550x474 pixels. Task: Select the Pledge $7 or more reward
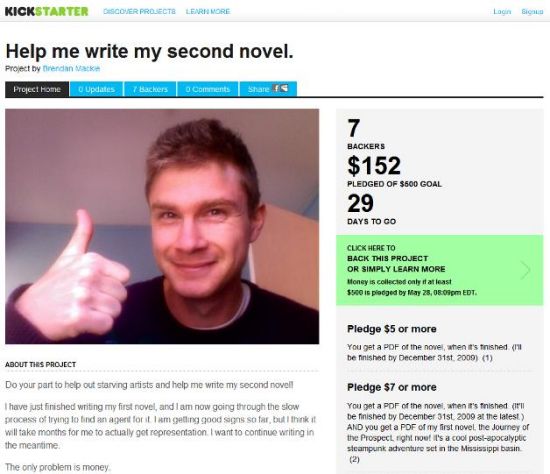(x=392, y=387)
